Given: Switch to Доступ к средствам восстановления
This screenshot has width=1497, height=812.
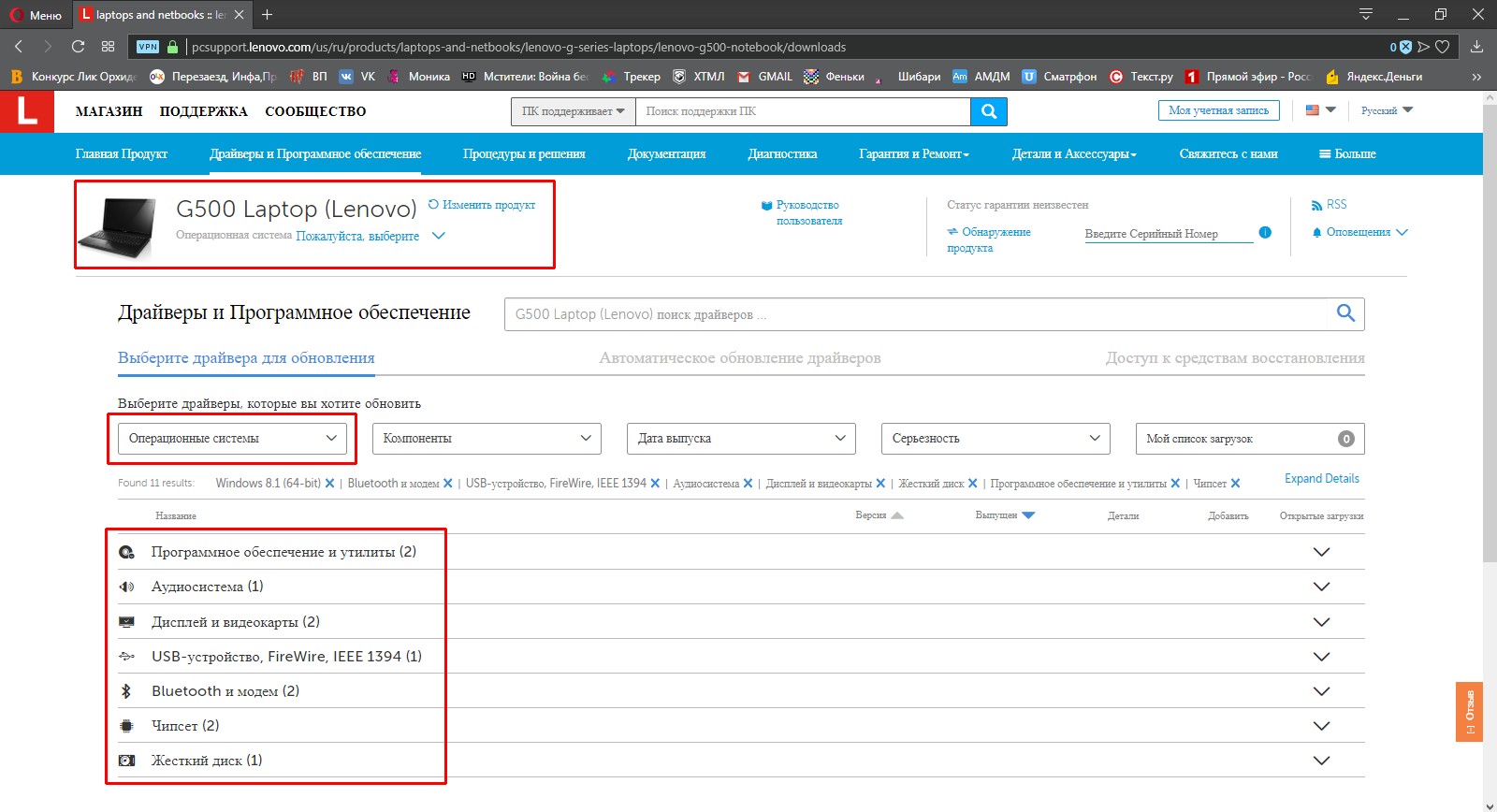Looking at the screenshot, I should [1235, 357].
